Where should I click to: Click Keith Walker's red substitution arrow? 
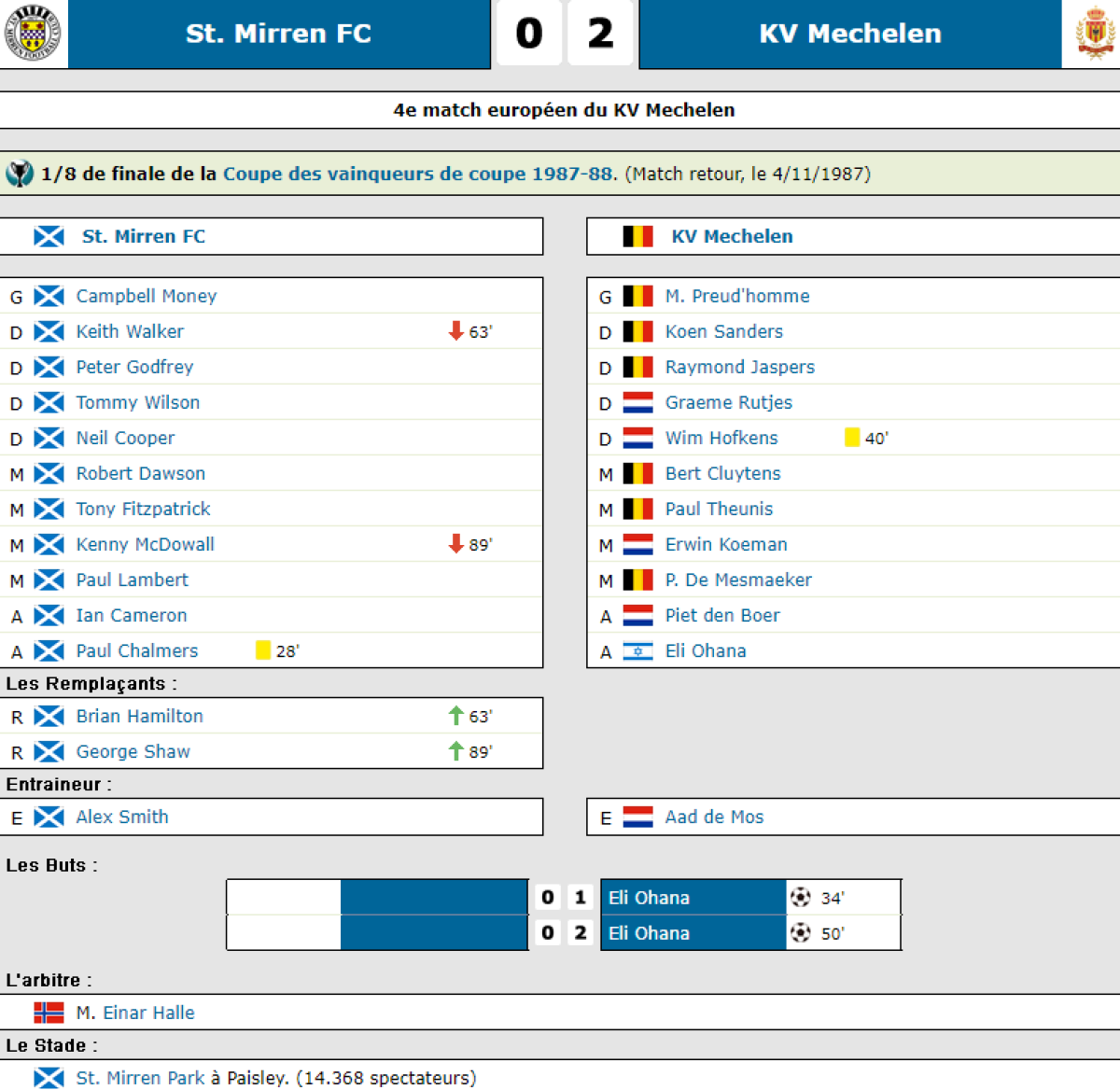point(456,331)
